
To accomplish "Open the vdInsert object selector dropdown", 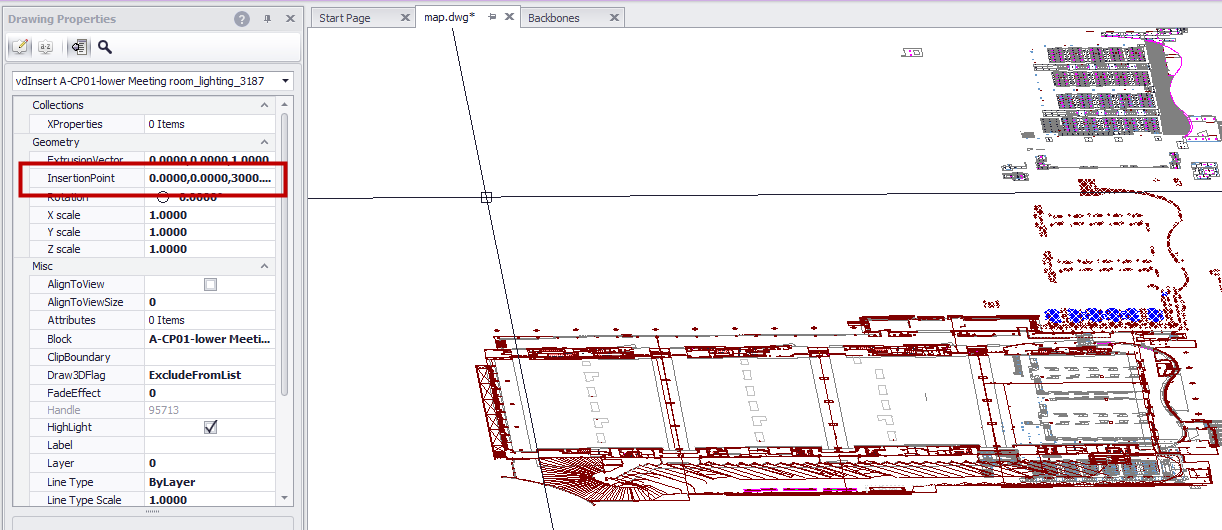I will click(x=286, y=81).
